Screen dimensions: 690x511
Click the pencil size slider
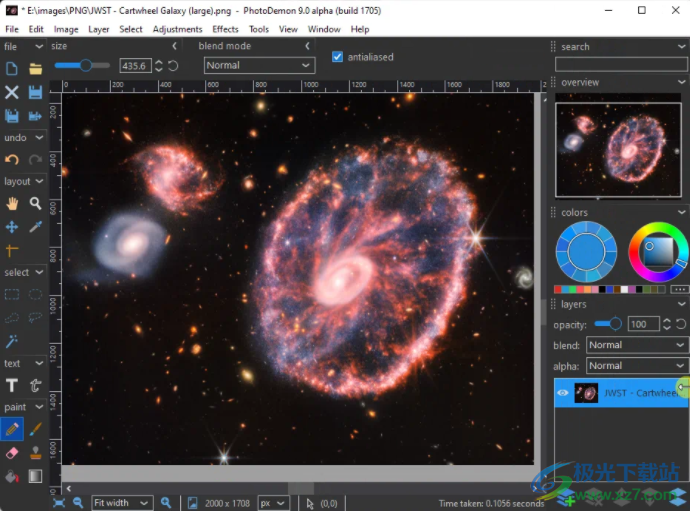(82, 66)
